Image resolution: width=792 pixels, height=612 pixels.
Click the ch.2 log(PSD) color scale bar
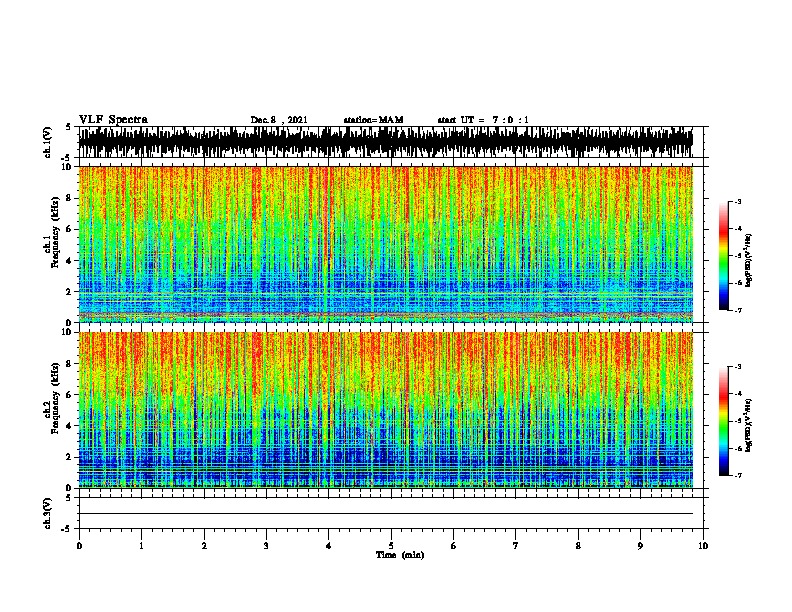point(724,421)
